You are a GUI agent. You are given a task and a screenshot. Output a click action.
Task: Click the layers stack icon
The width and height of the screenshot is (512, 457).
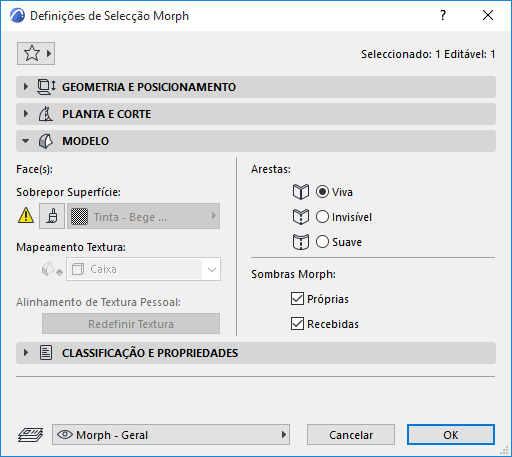(x=30, y=435)
